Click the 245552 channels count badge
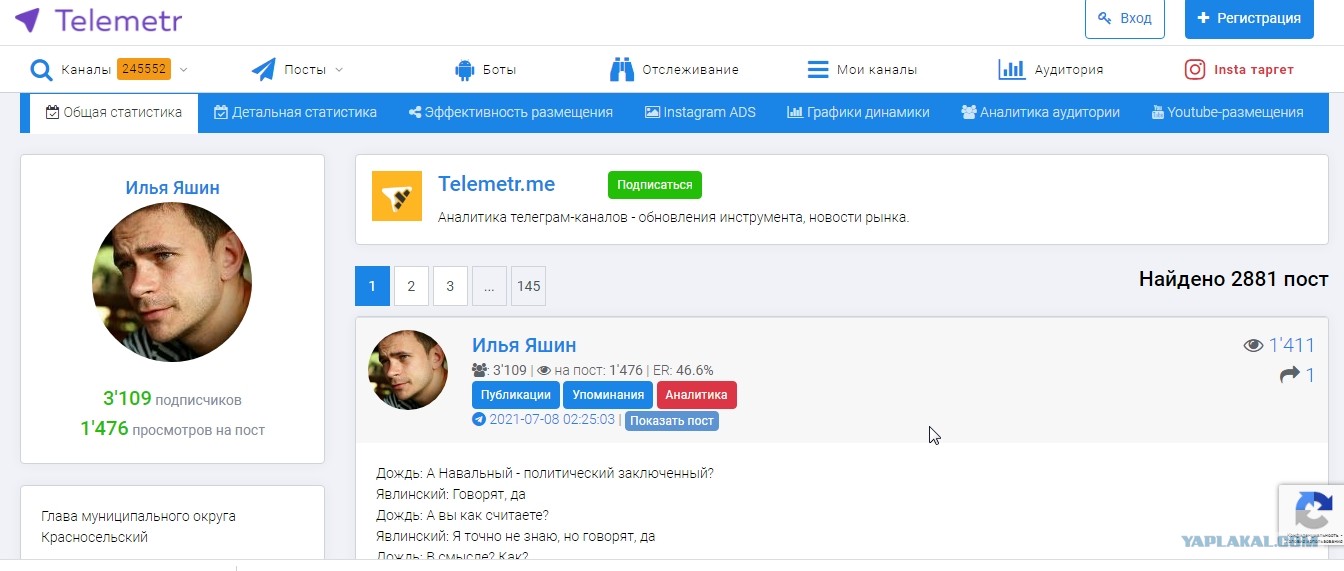The image size is (1344, 571). pyautogui.click(x=144, y=69)
